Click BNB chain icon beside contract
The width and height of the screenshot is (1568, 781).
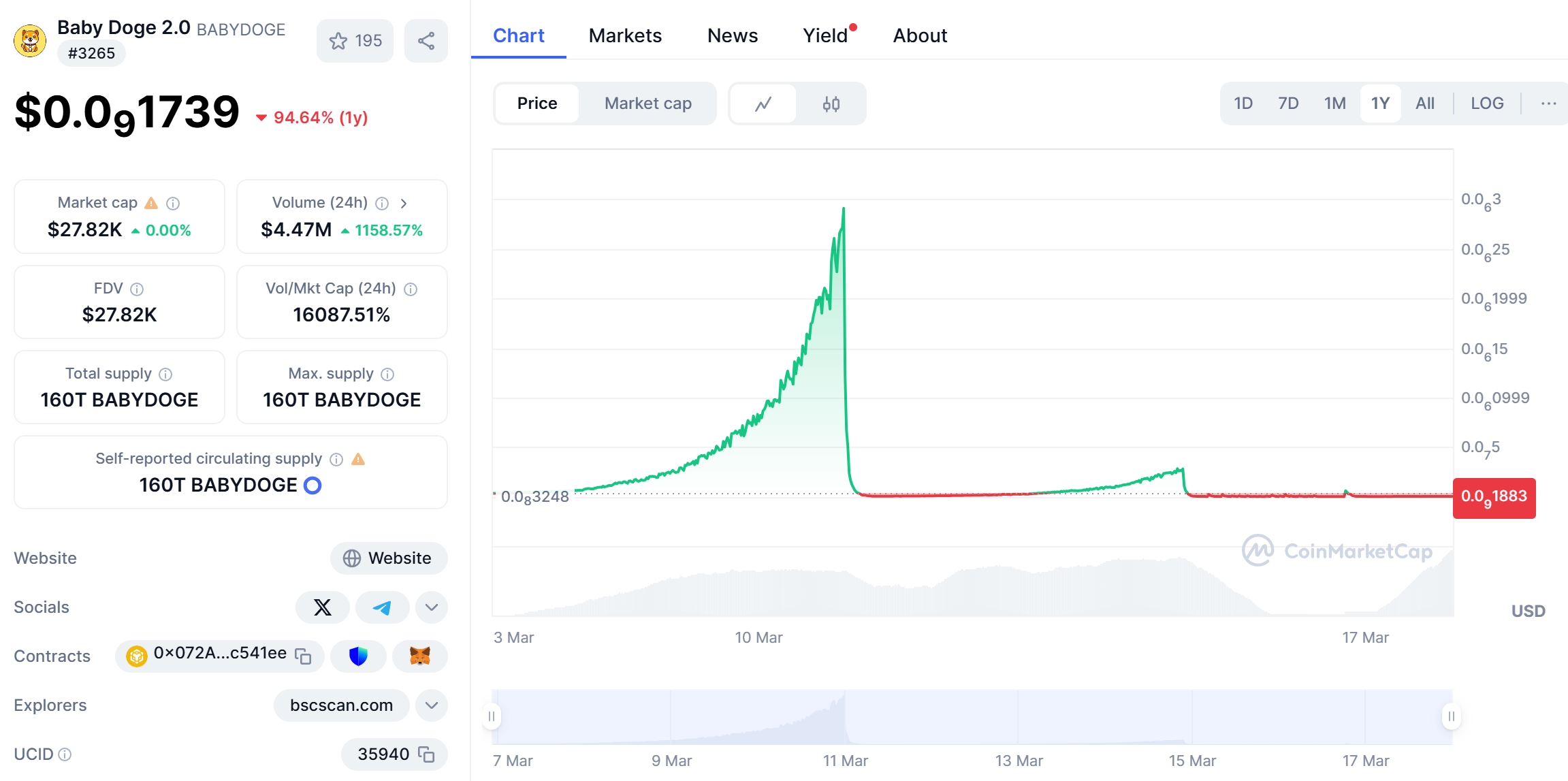point(137,656)
